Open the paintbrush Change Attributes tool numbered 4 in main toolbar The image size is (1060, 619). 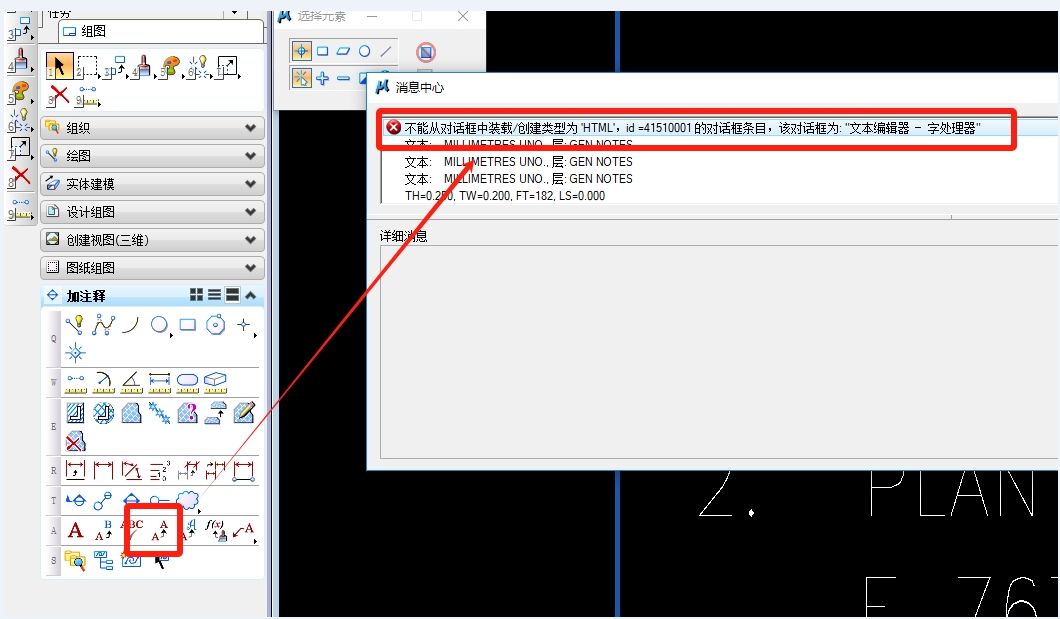(x=143, y=67)
